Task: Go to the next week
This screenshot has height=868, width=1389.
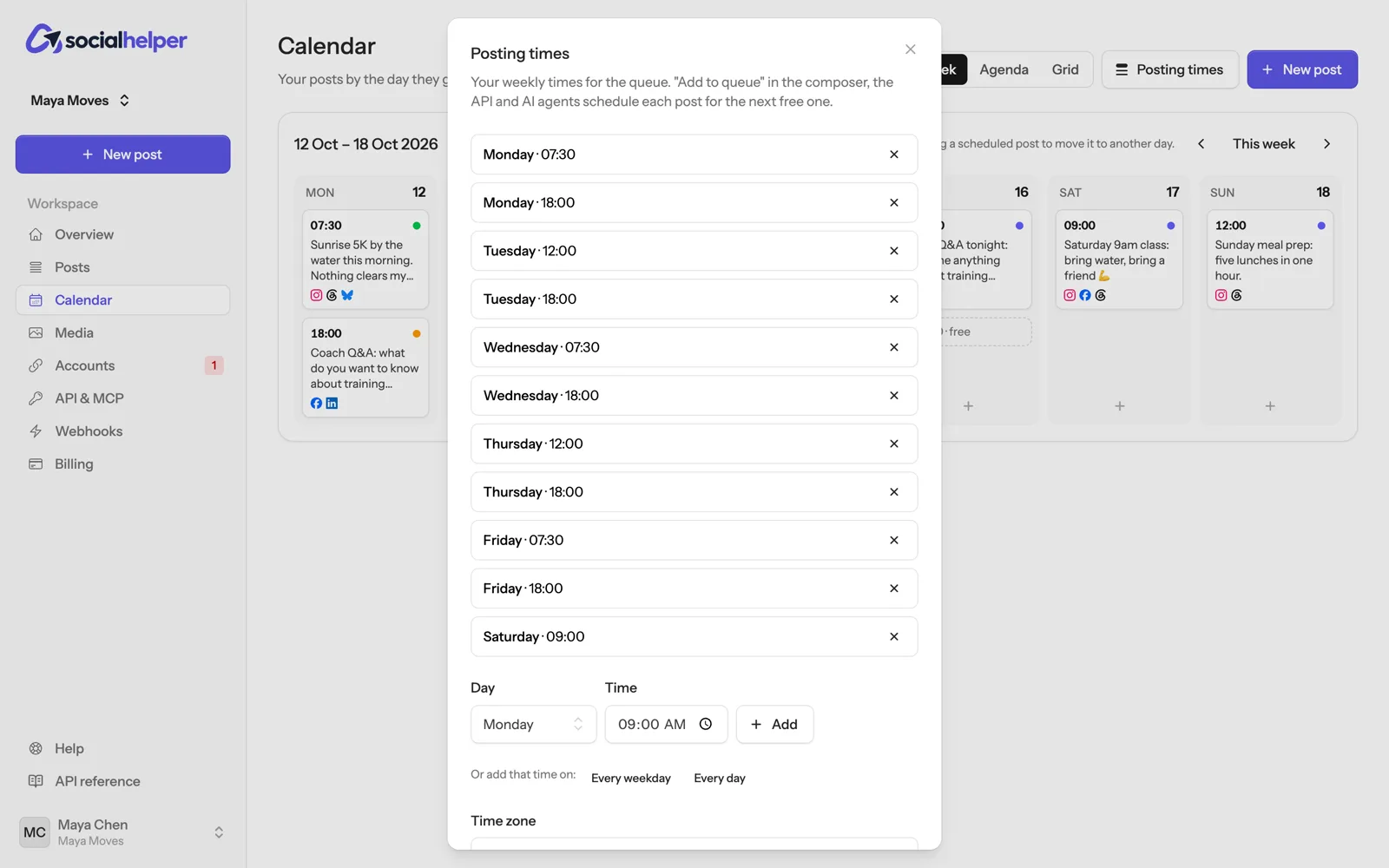Action: point(1326,144)
